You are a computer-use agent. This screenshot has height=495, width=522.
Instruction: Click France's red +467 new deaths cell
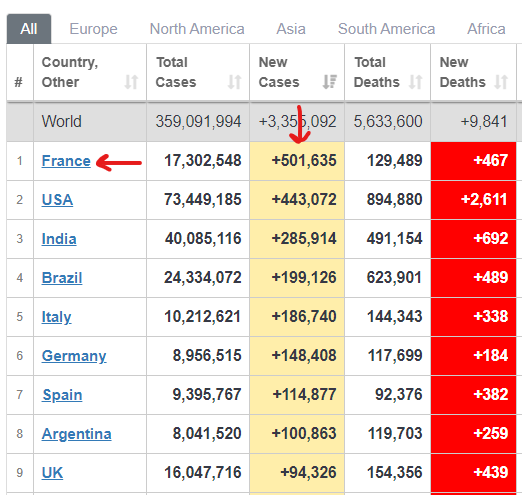tap(473, 161)
